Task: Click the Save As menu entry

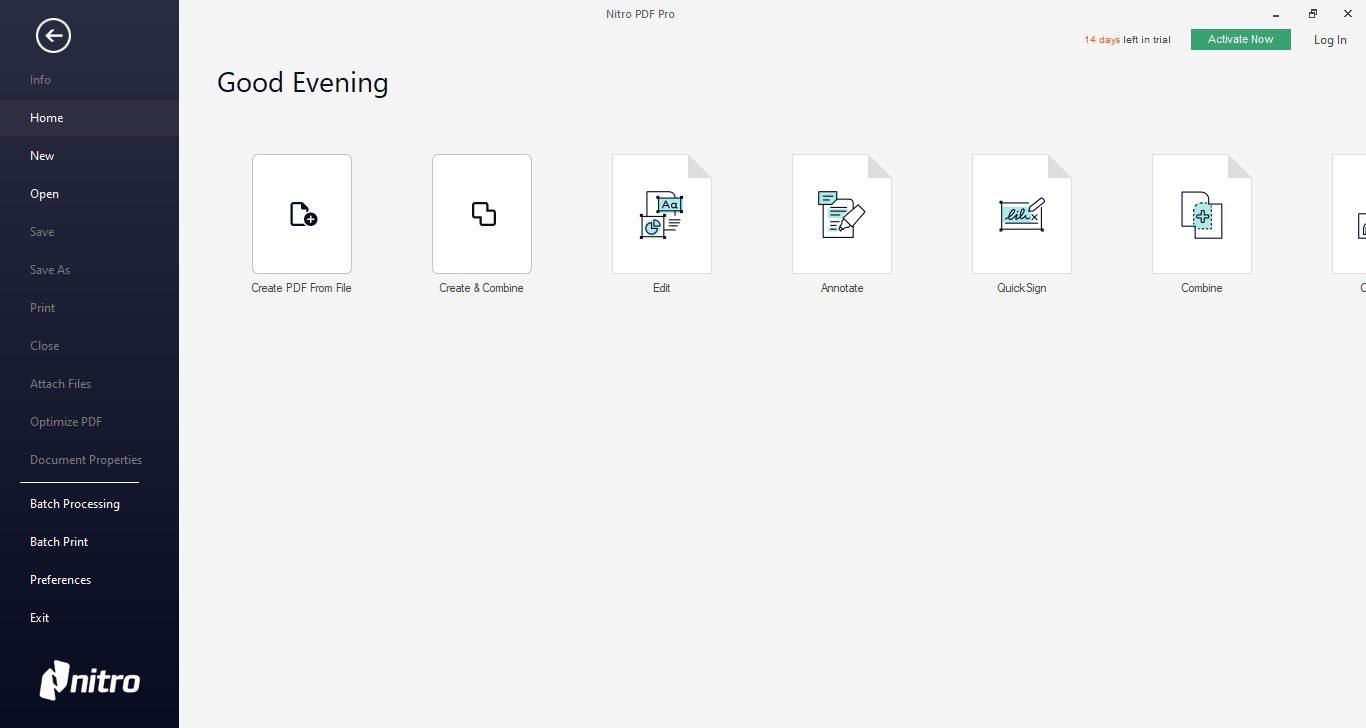Action: [89, 270]
